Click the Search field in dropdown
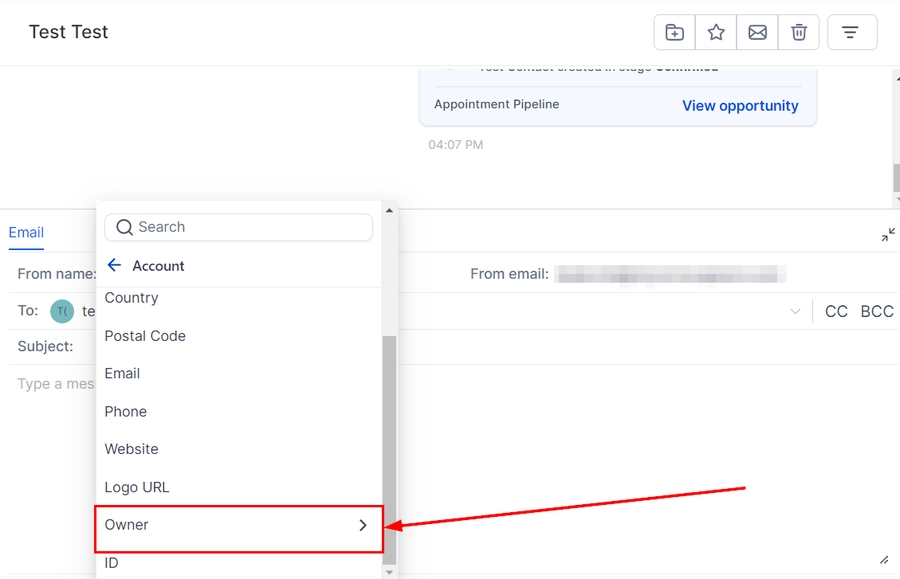900x579 pixels. click(x=239, y=227)
